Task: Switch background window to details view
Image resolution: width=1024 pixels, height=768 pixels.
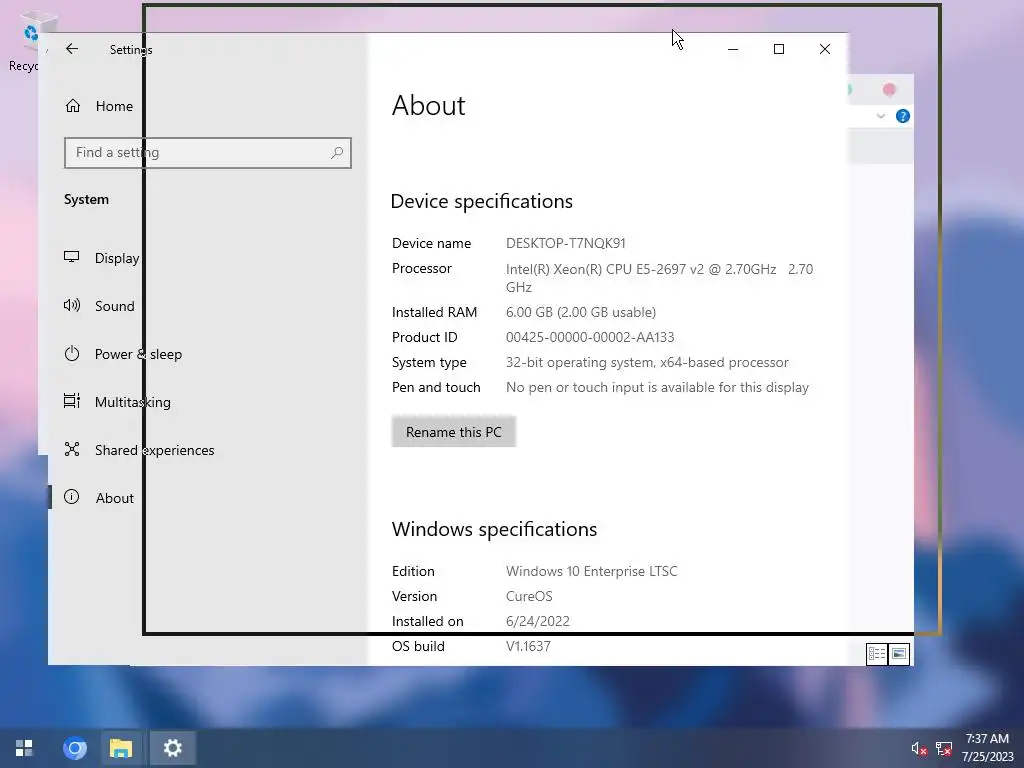Action: click(x=876, y=654)
